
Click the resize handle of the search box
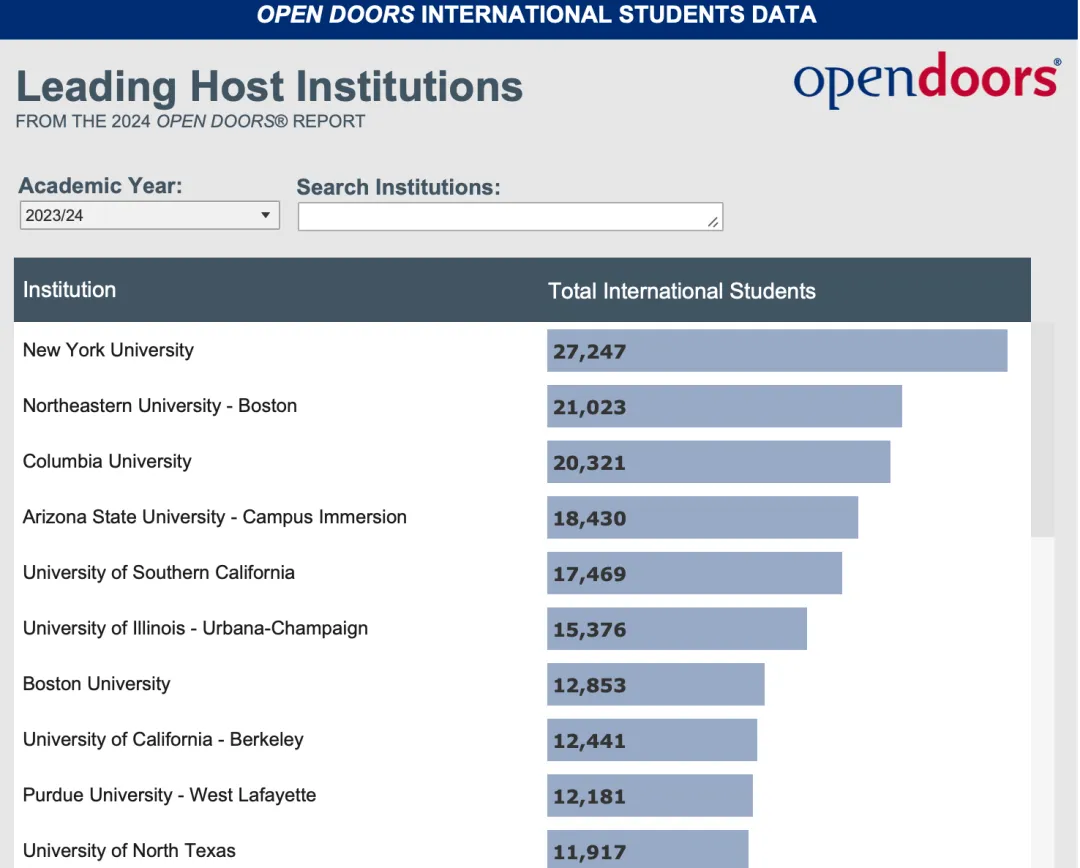713,222
